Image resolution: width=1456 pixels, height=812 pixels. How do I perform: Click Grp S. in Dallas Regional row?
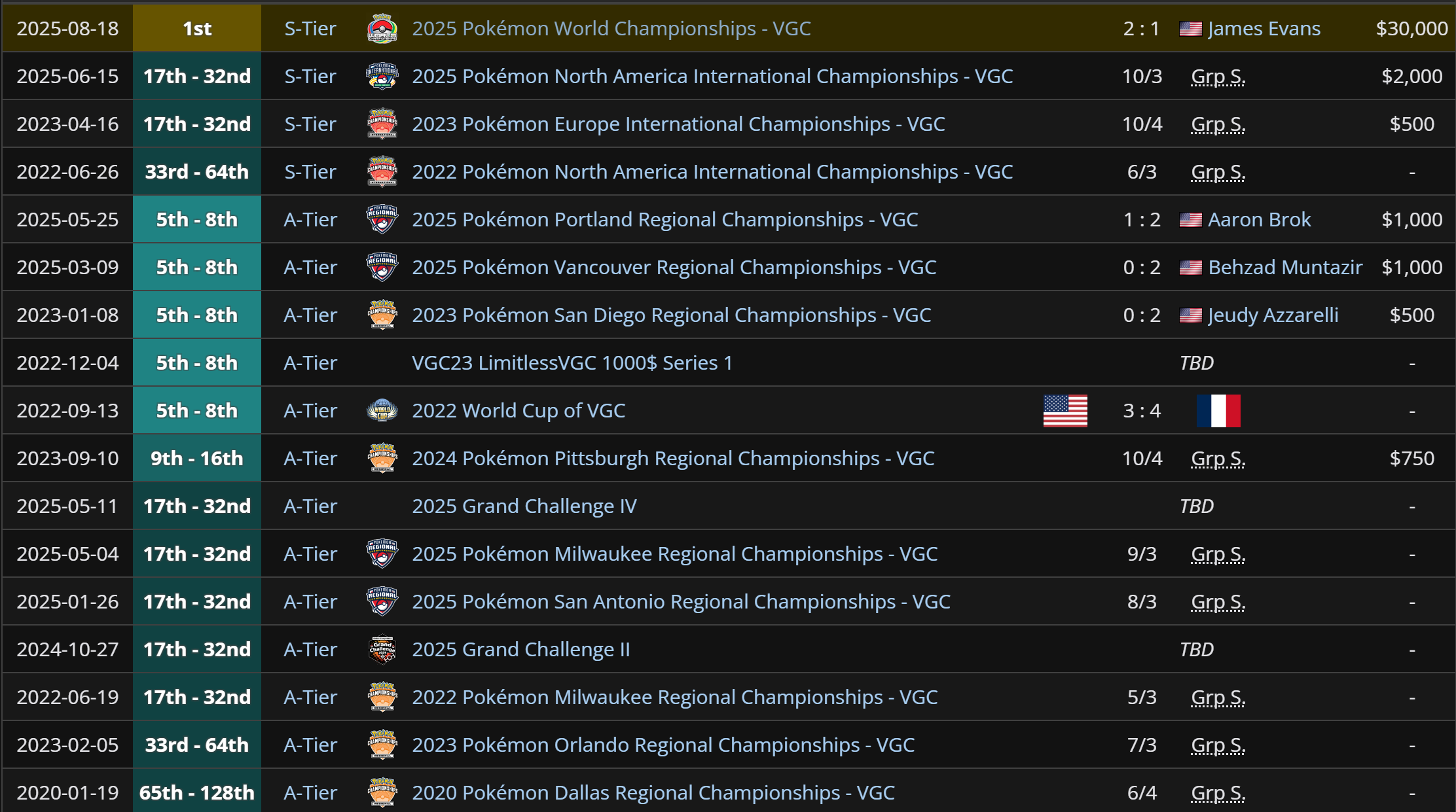coord(1218,793)
